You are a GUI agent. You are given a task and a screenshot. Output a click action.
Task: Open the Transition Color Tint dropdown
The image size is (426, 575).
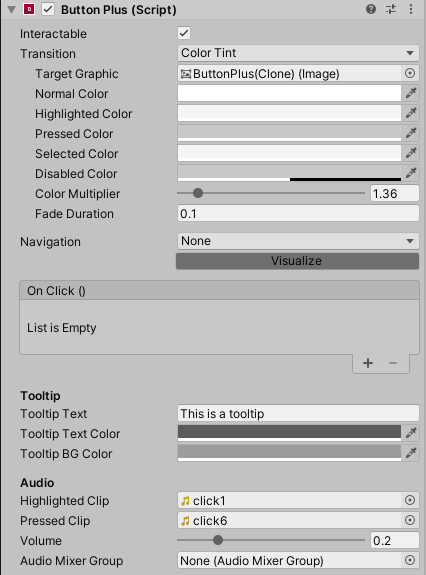(x=298, y=53)
